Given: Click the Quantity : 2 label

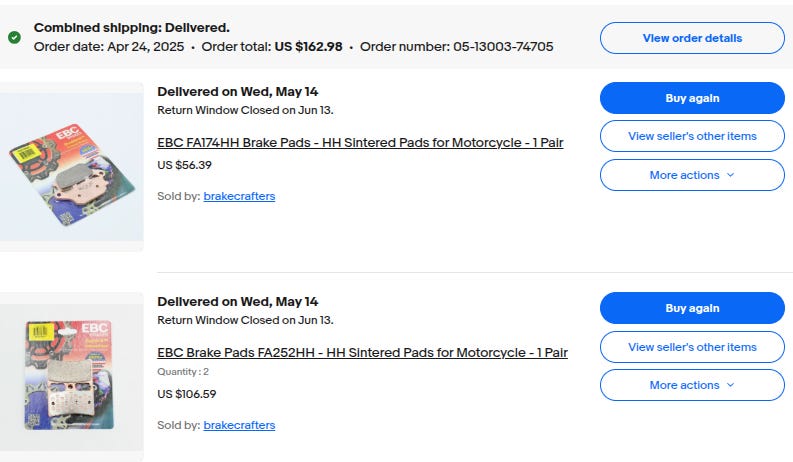Looking at the screenshot, I should click(x=183, y=372).
